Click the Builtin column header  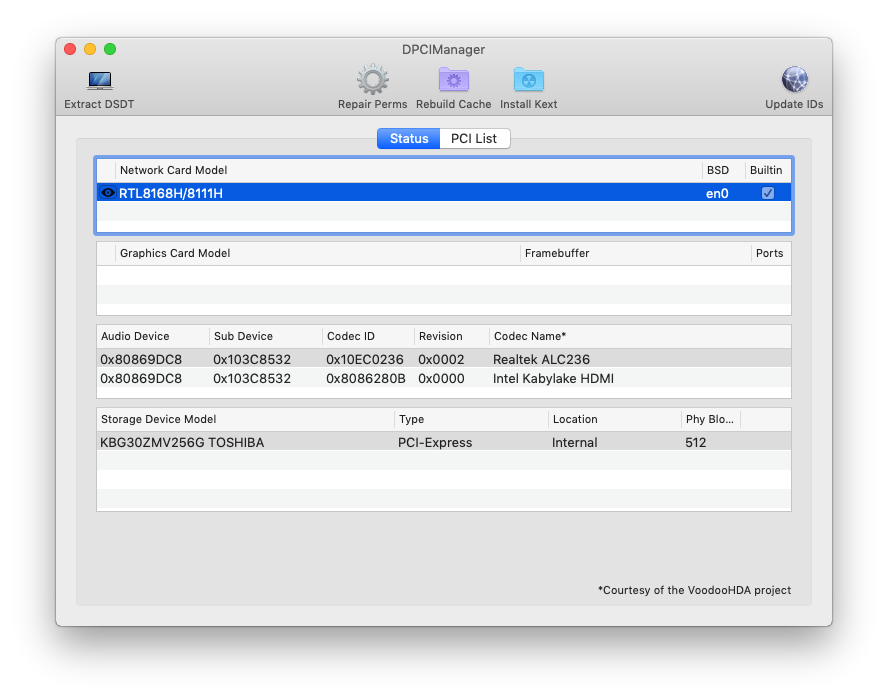[766, 170]
